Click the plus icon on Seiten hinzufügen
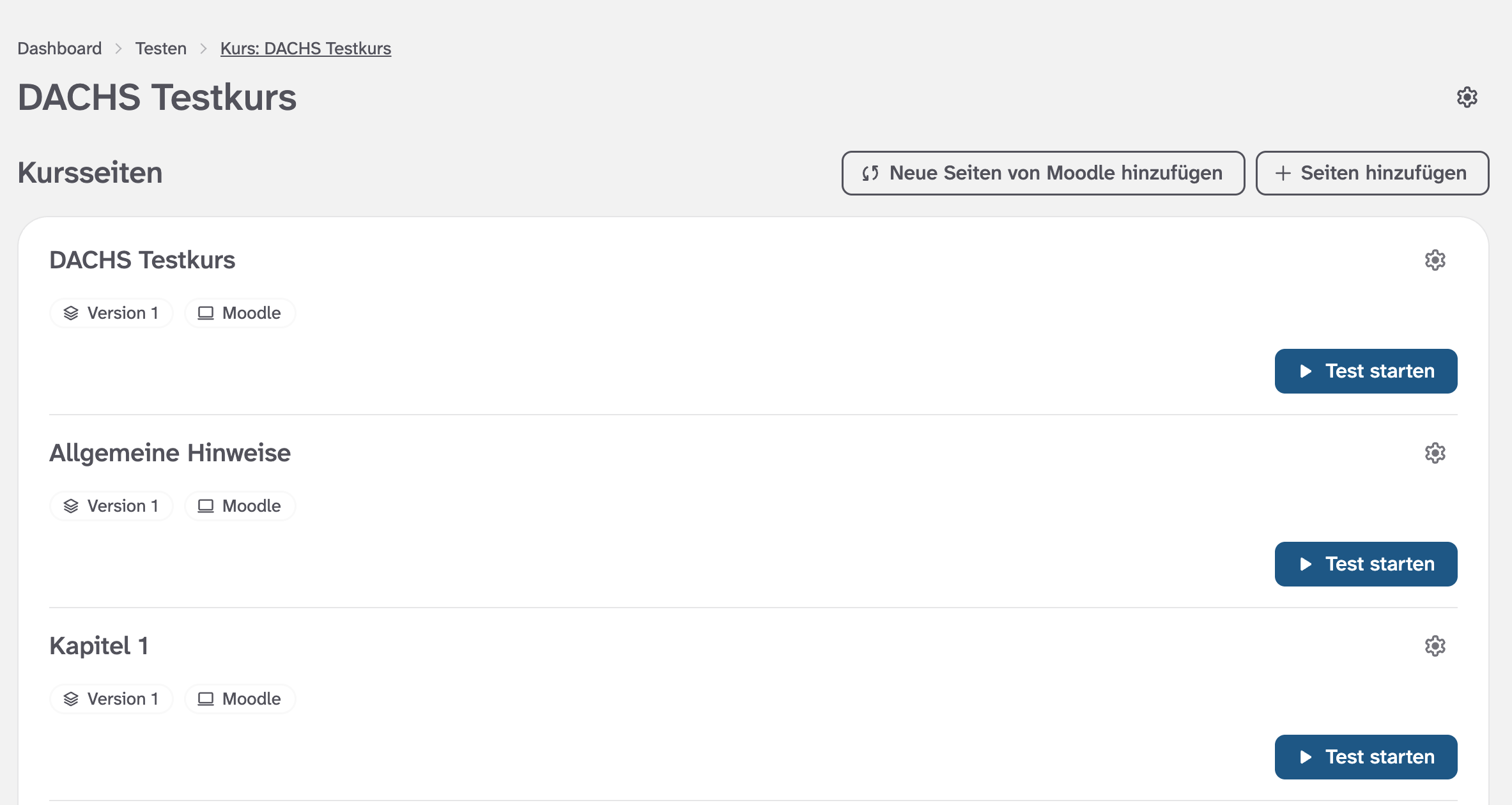This screenshot has width=1512, height=805. [1283, 173]
